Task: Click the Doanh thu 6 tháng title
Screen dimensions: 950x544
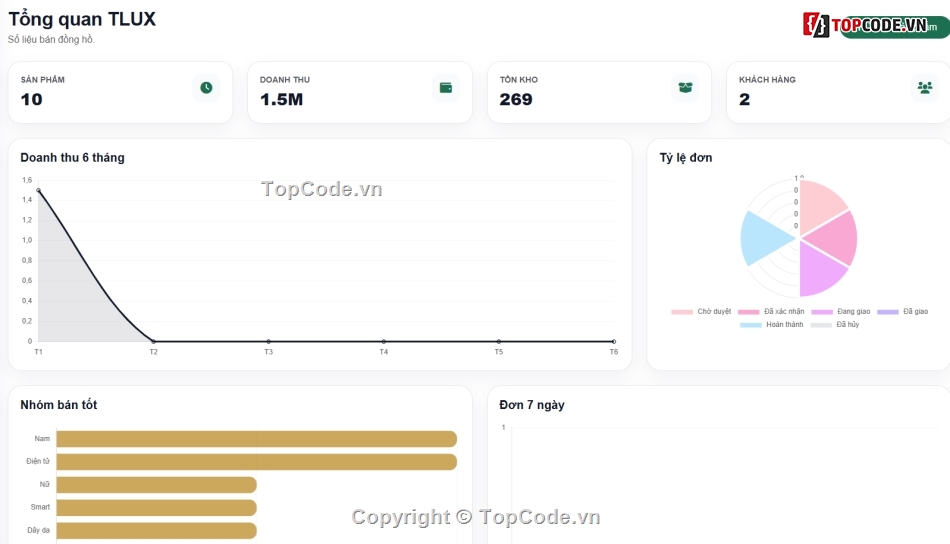Action: pos(72,158)
